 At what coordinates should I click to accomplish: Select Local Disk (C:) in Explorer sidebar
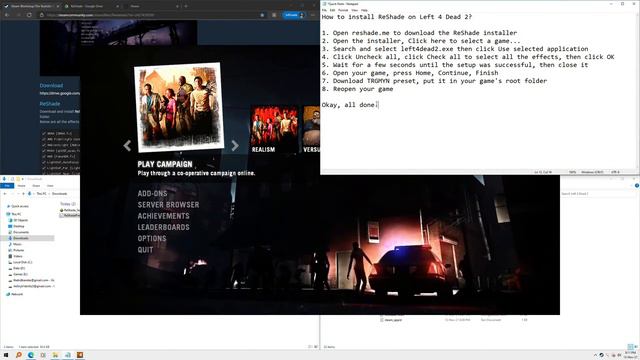coord(20,262)
